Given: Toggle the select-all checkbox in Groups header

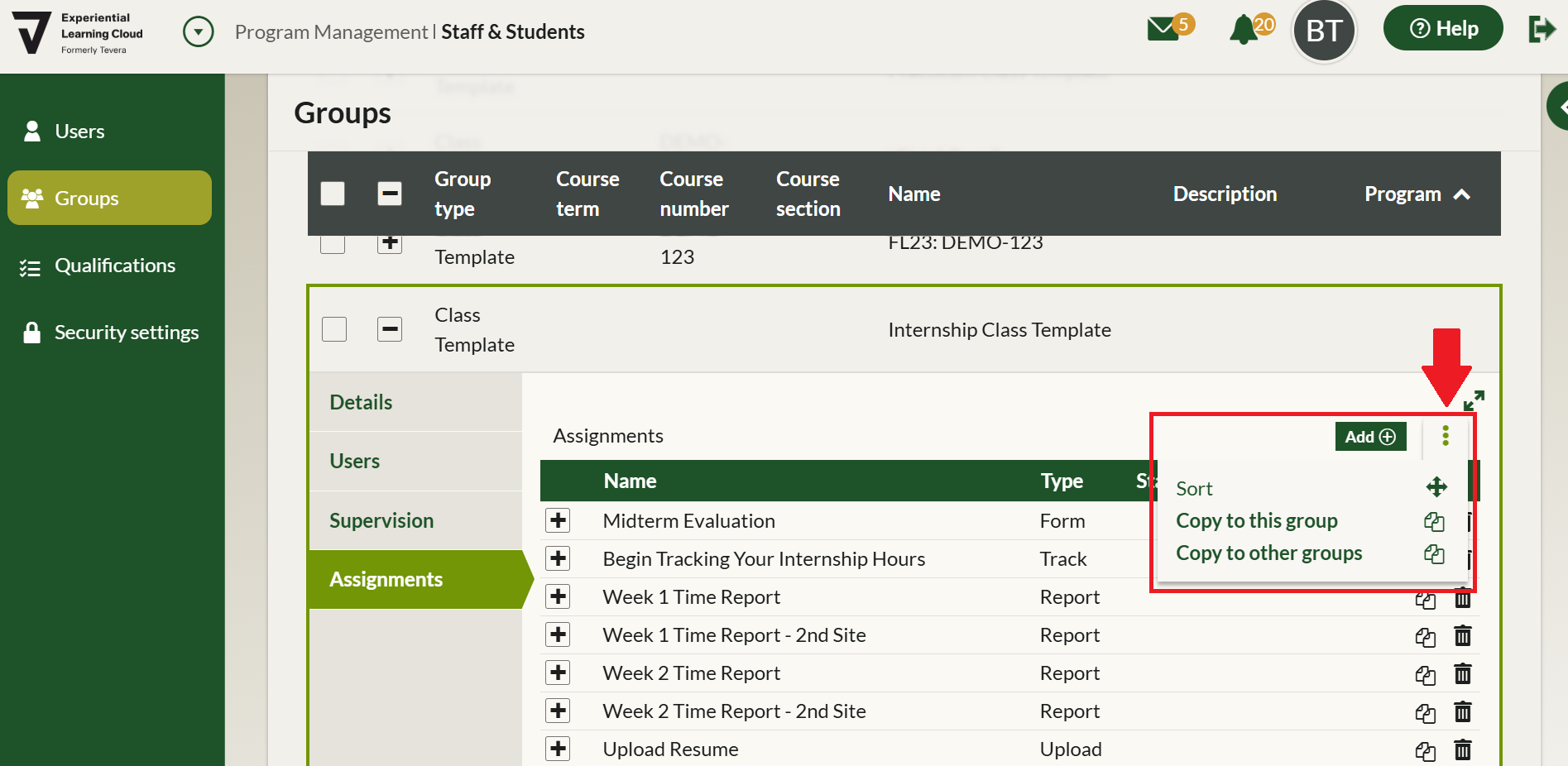Looking at the screenshot, I should click(x=333, y=194).
